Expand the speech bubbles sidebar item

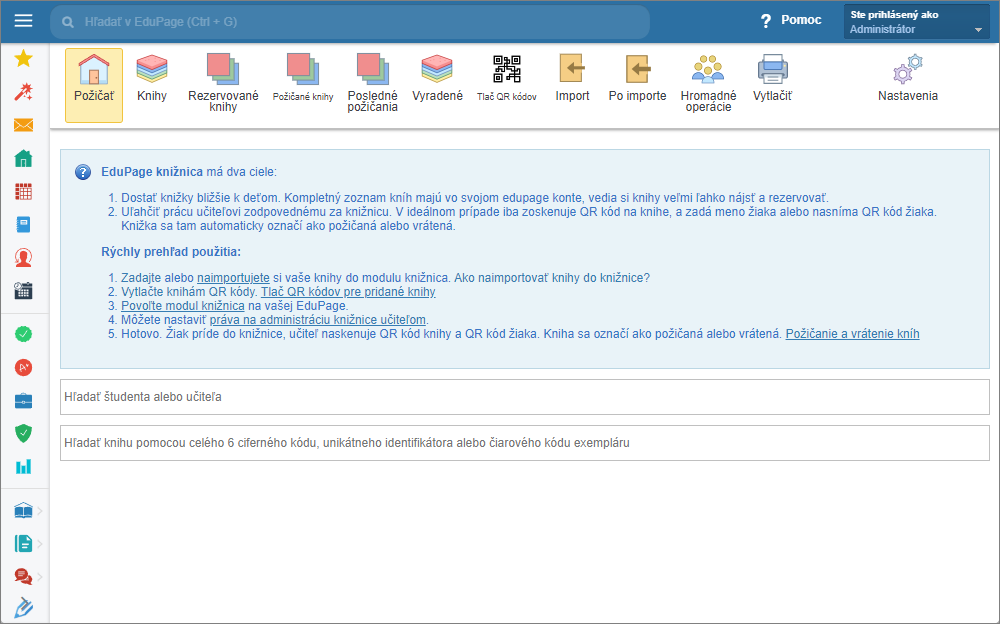[x=24, y=576]
